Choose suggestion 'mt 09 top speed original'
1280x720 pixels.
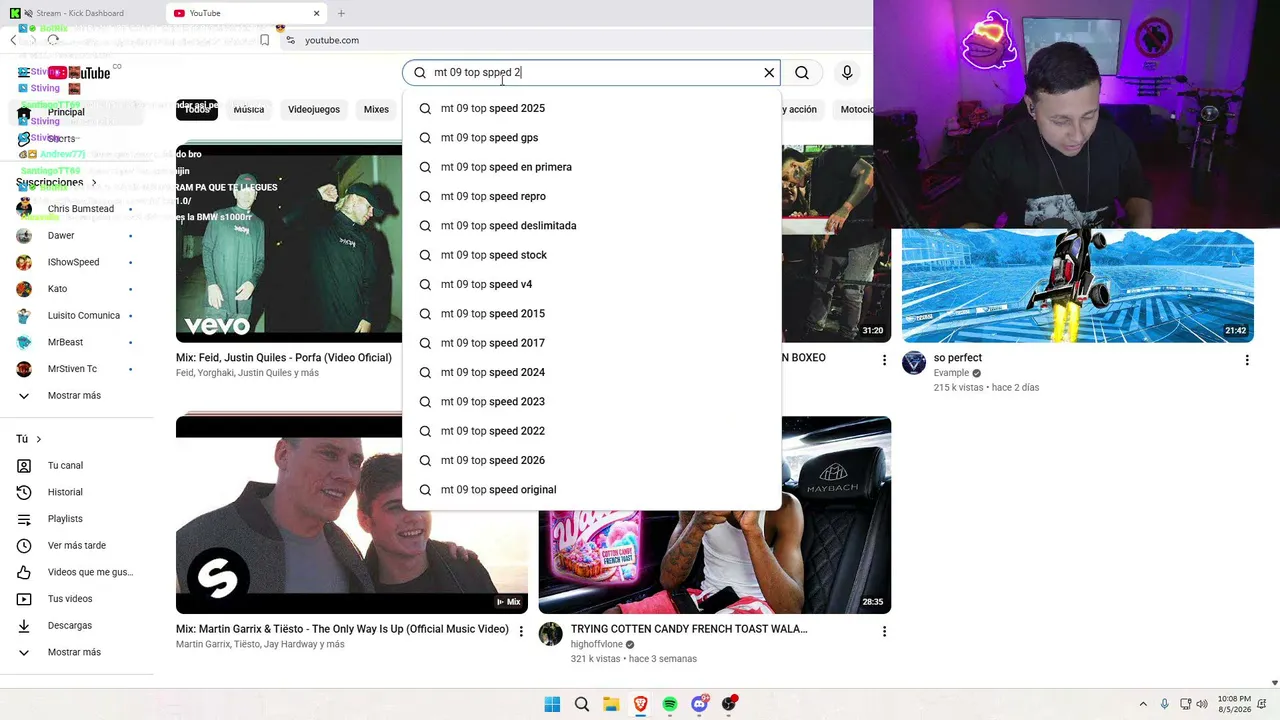coord(591,490)
